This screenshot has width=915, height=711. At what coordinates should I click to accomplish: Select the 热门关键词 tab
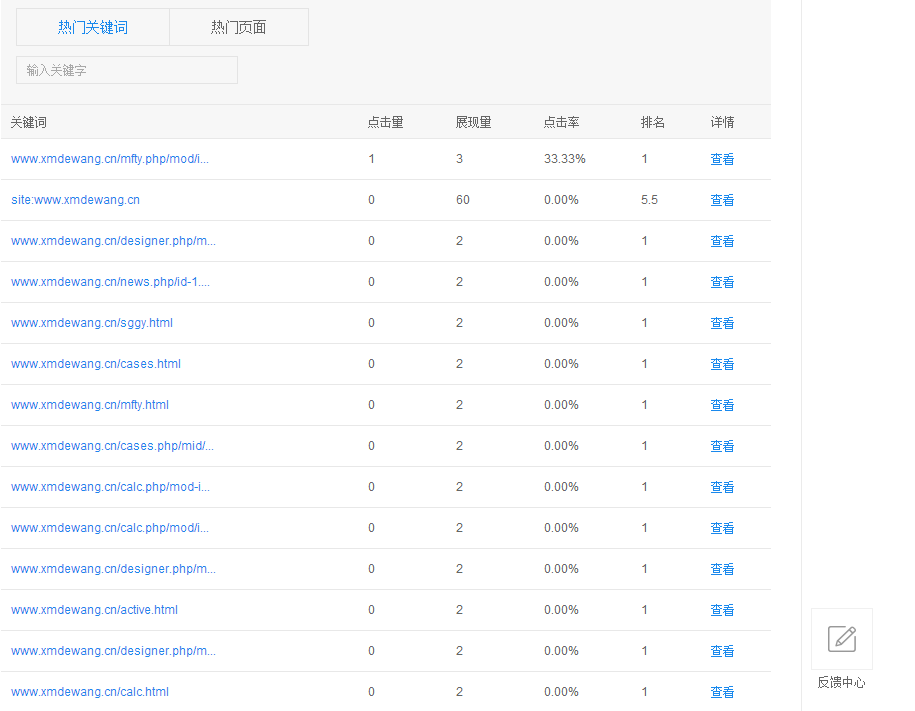pos(92,27)
